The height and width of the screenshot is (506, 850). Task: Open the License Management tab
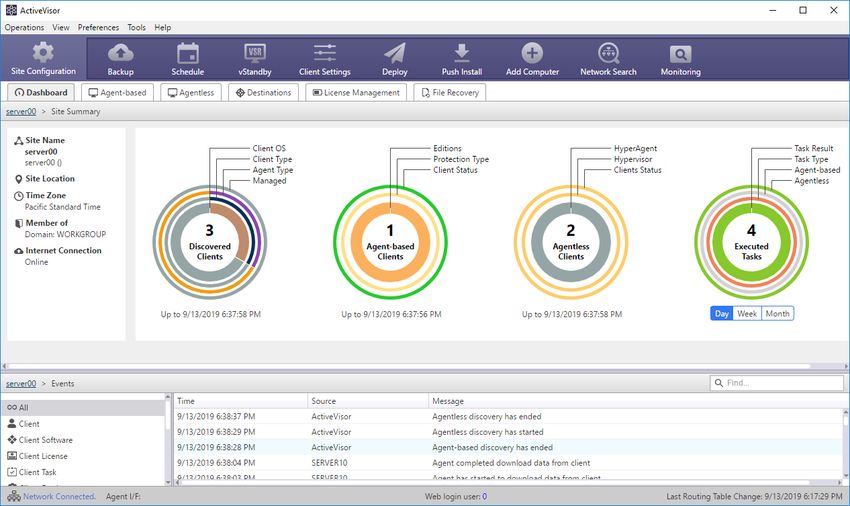[356, 93]
